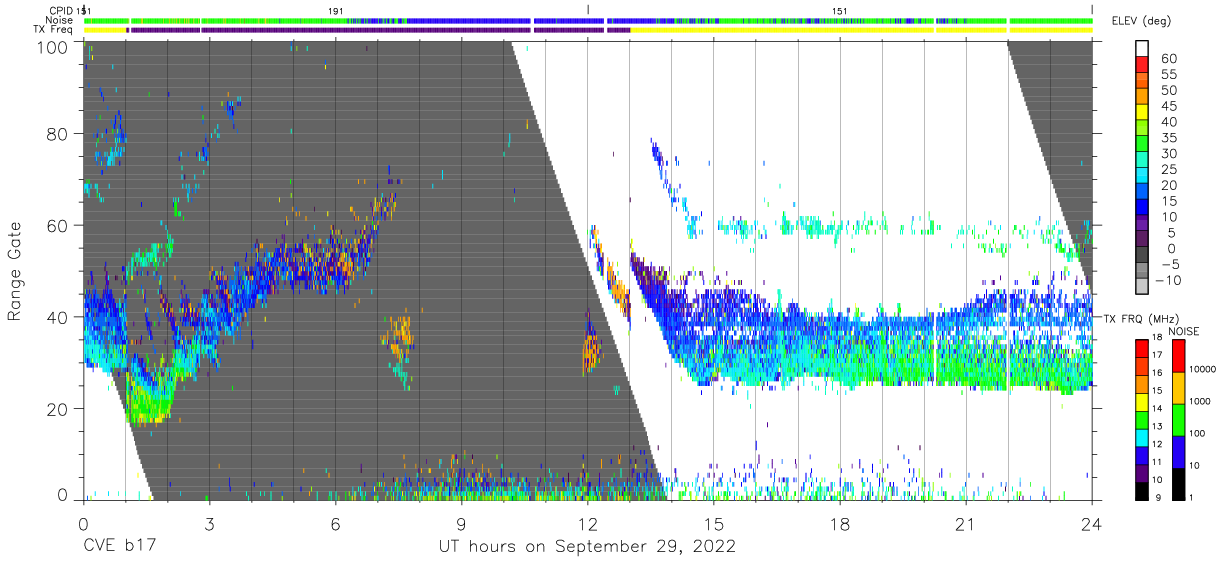
Task: Click the 100 tick on Range Gate axis
Action: pyautogui.click(x=54, y=47)
